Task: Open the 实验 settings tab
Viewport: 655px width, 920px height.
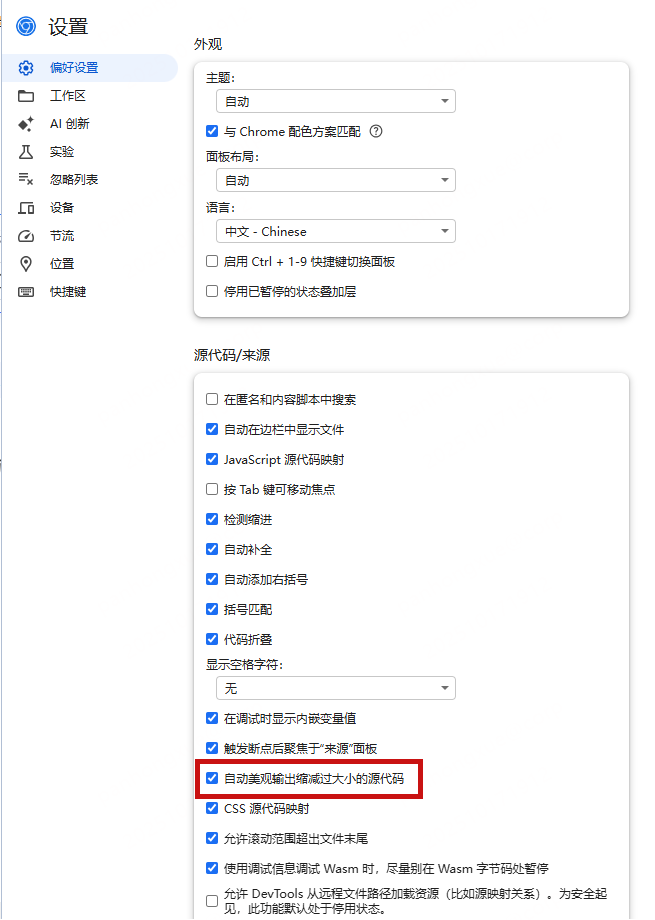Action: 62,152
